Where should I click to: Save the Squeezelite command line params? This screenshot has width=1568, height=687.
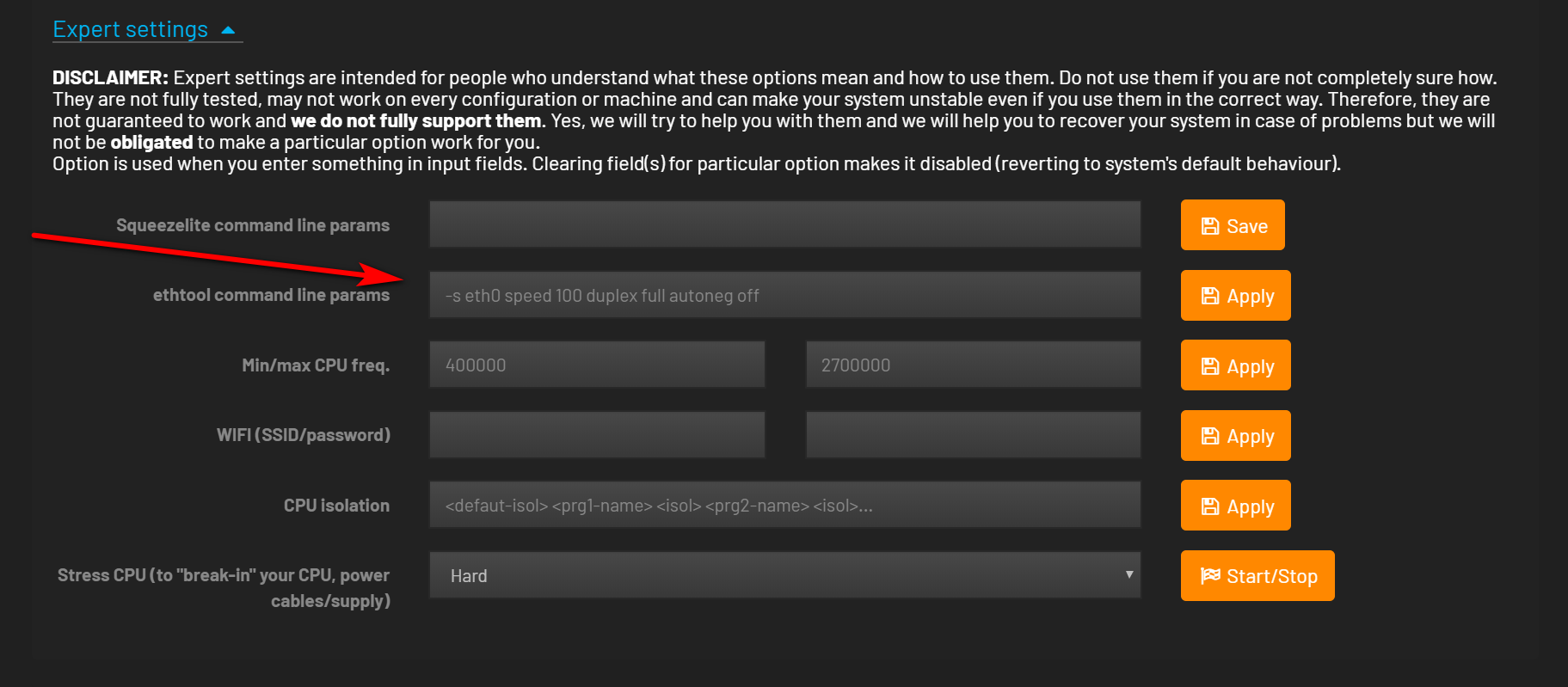click(x=1233, y=225)
